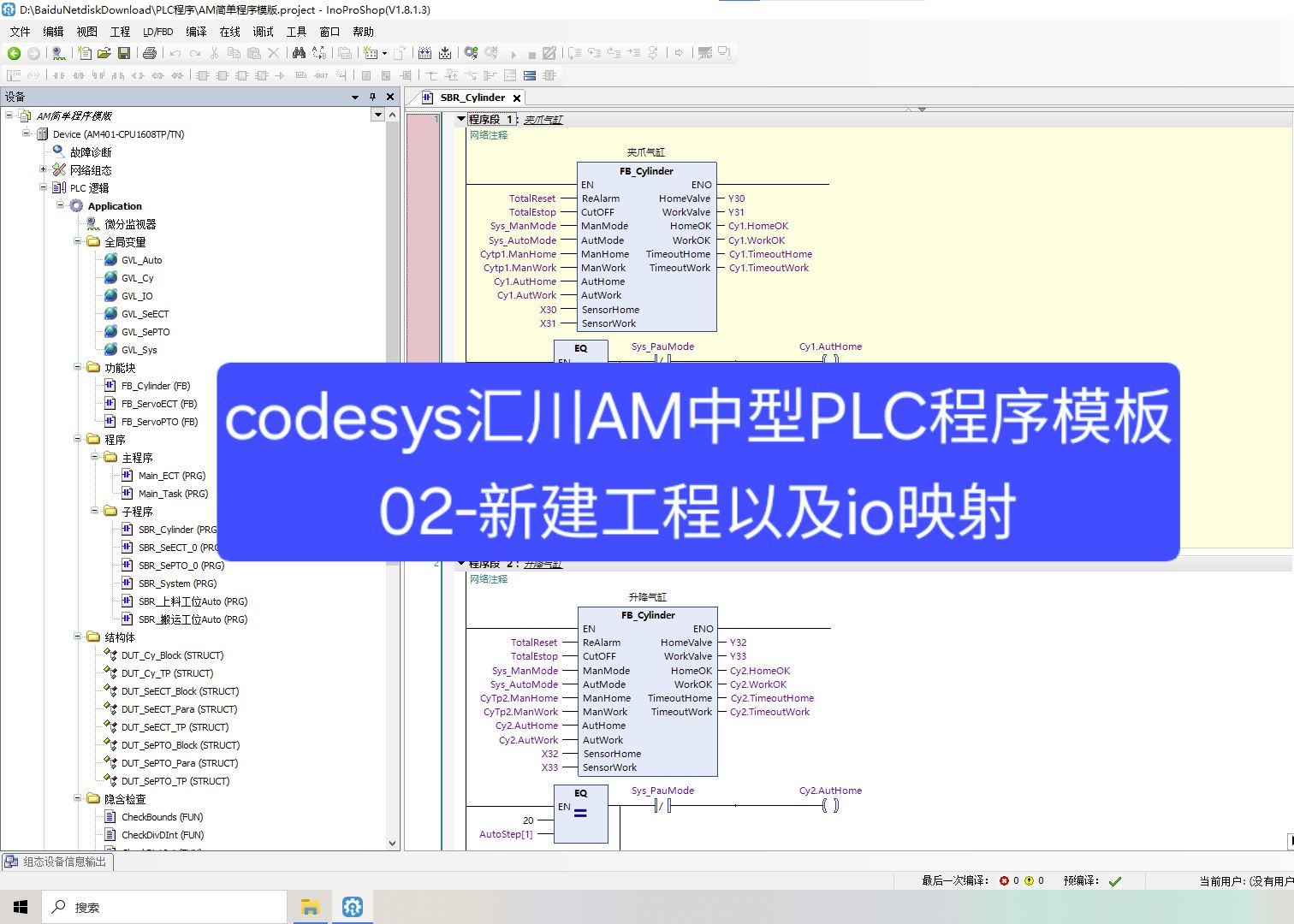The height and width of the screenshot is (924, 1294).
Task: Click the Windows Start button
Action: coord(19,906)
